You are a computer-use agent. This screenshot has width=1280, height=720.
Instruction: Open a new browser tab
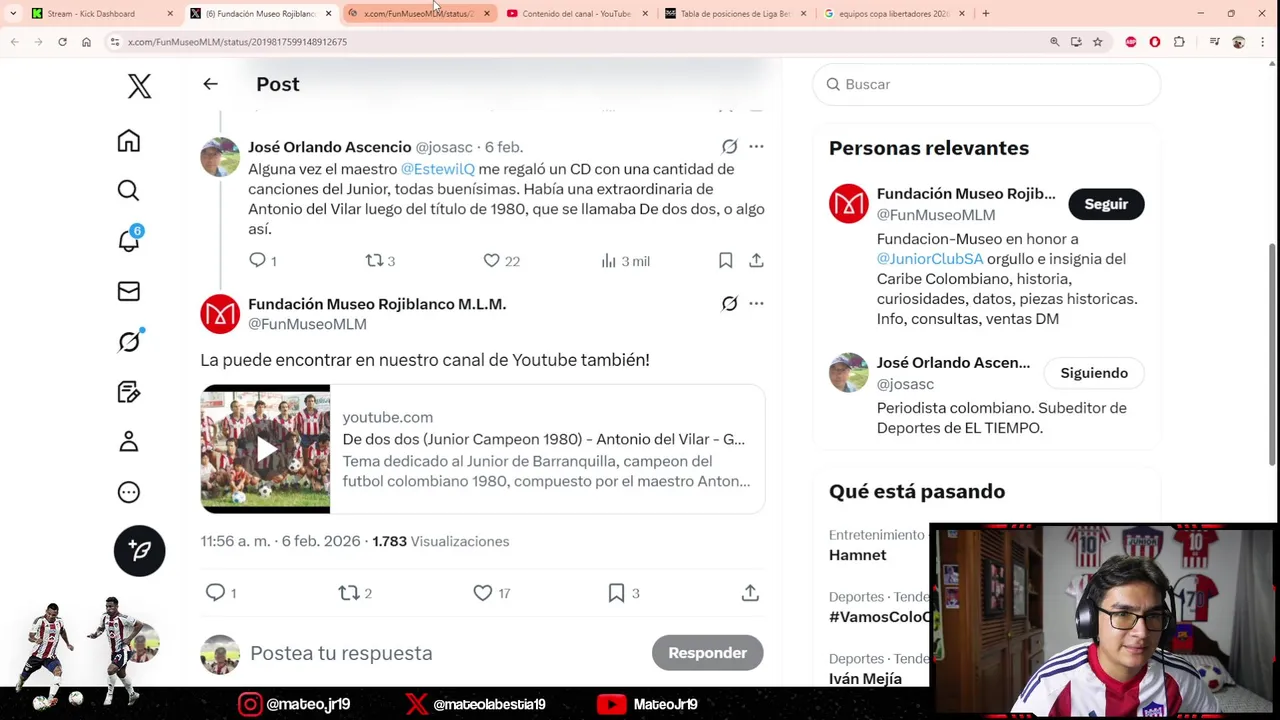click(x=985, y=14)
